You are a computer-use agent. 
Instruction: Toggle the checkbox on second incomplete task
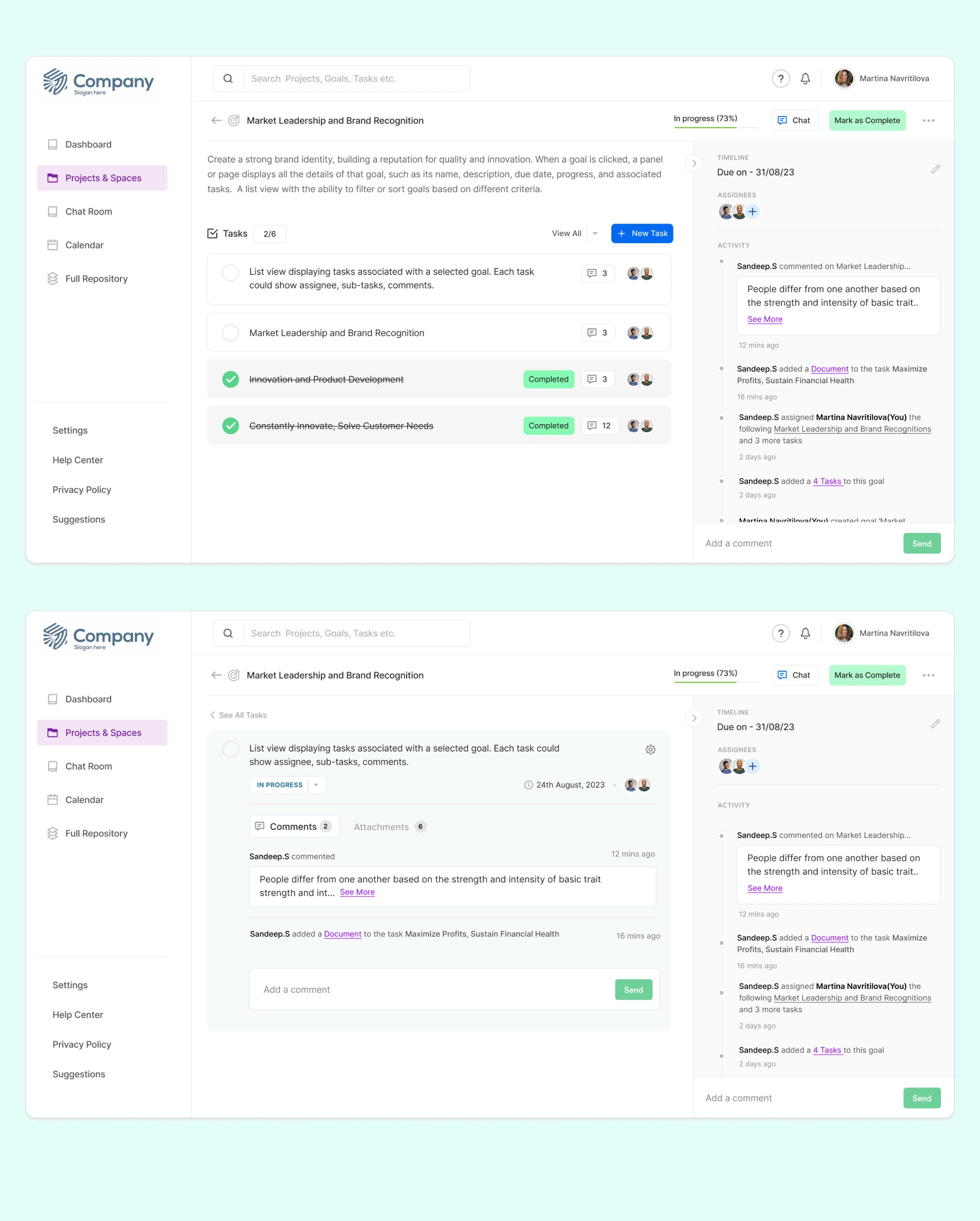click(x=231, y=332)
